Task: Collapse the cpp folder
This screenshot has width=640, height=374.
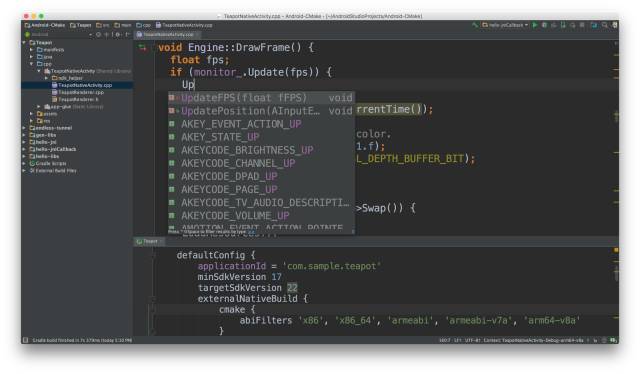Action: pyautogui.click(x=31, y=64)
